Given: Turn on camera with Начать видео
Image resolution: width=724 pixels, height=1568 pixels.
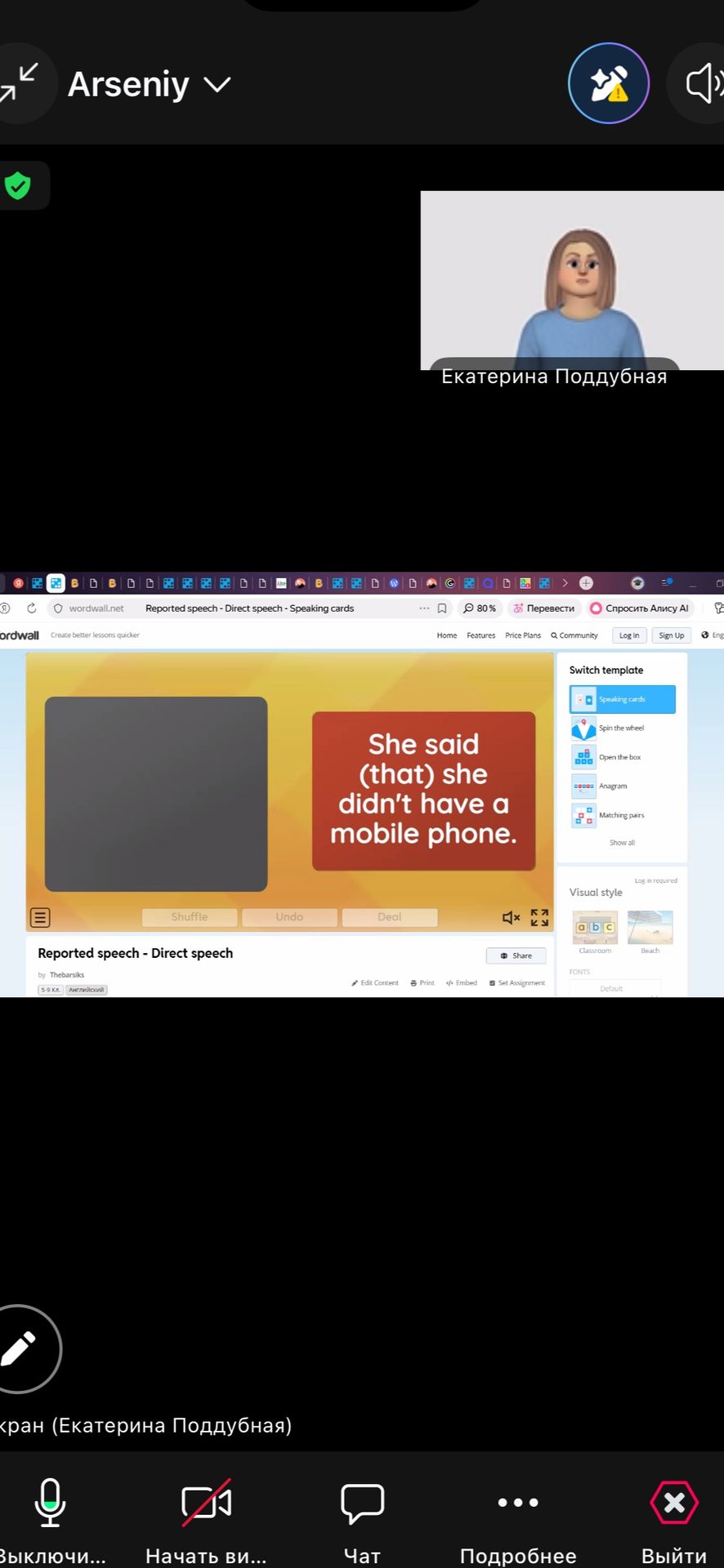Looking at the screenshot, I should point(206,1502).
